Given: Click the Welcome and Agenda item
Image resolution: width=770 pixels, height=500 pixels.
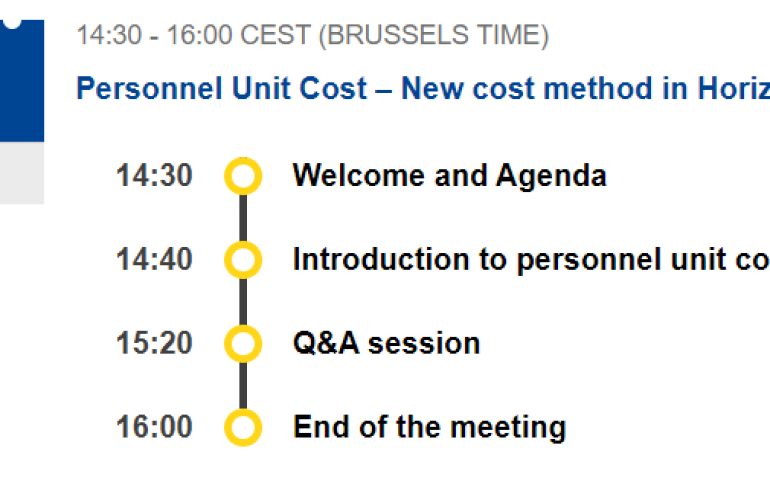Looking at the screenshot, I should [x=449, y=176].
